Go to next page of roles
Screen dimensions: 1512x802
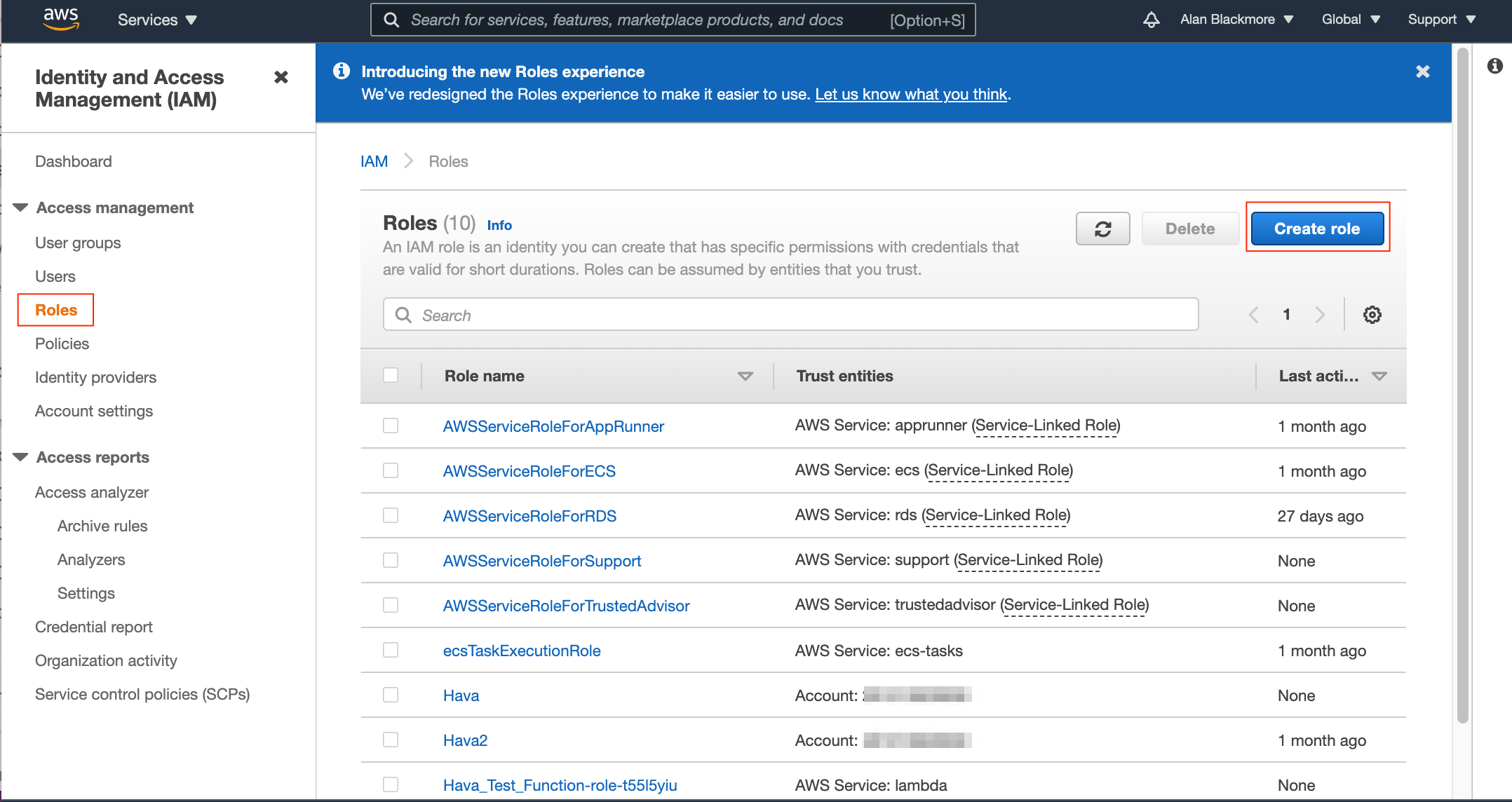click(x=1321, y=314)
